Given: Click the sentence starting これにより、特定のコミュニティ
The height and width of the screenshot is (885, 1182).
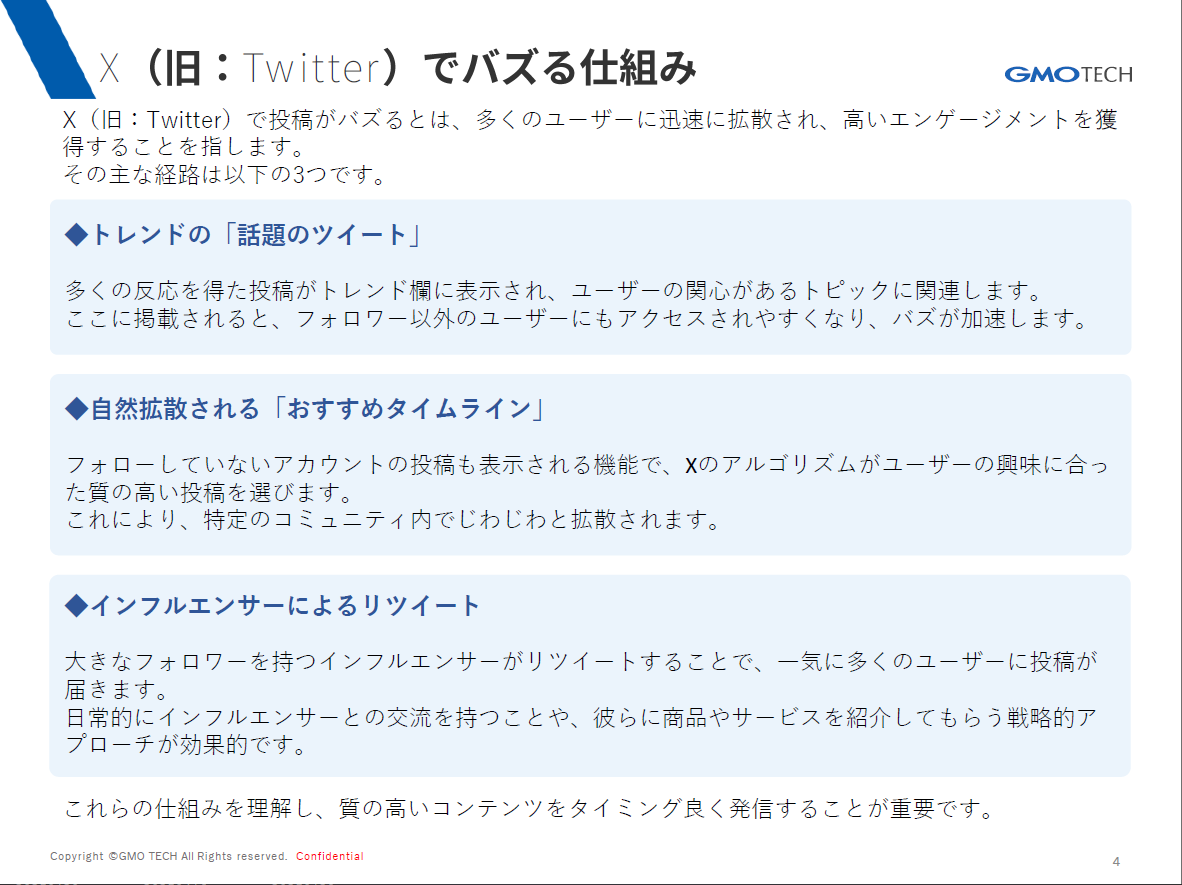Looking at the screenshot, I should [x=394, y=519].
